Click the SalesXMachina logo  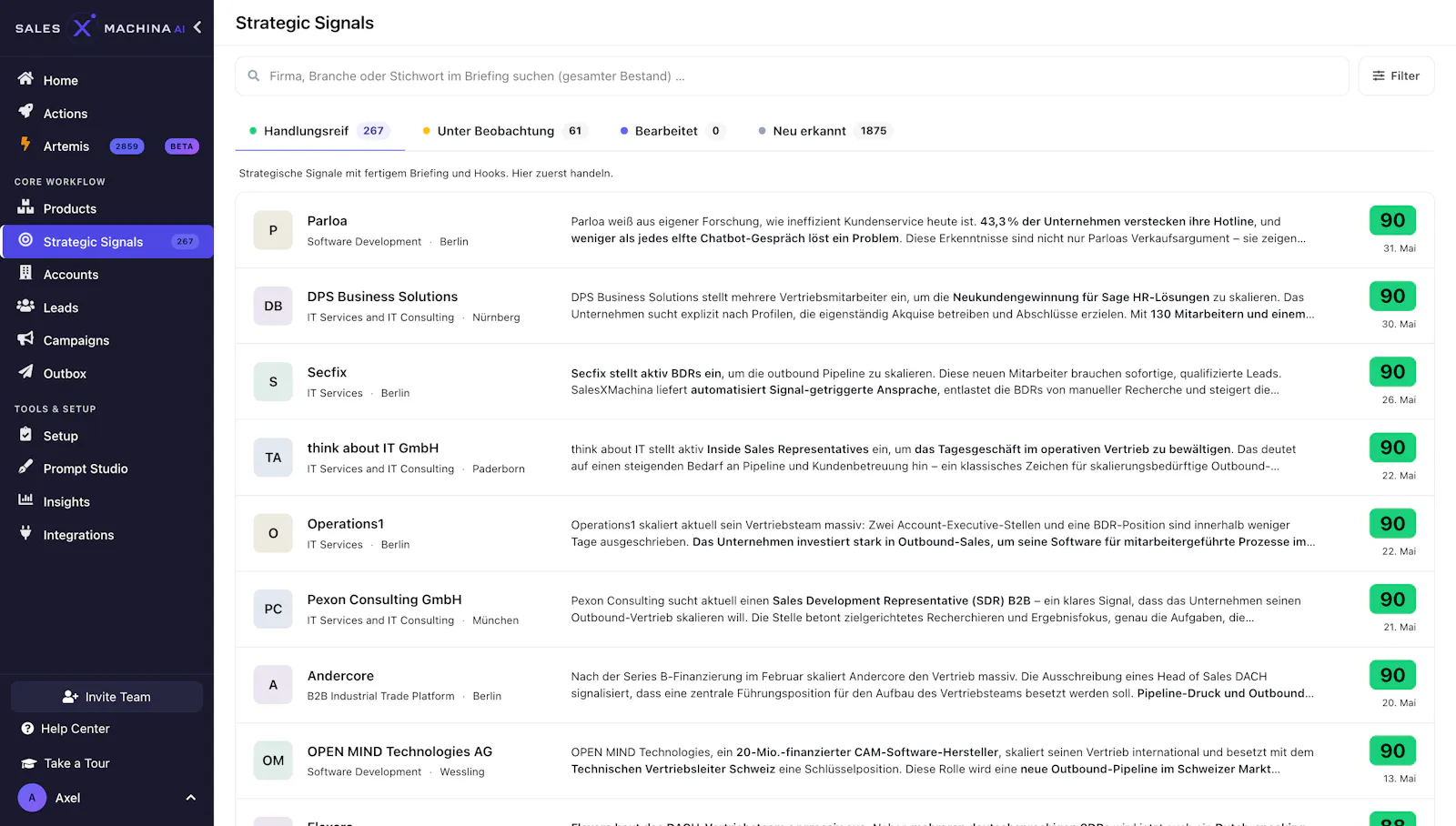click(x=100, y=28)
